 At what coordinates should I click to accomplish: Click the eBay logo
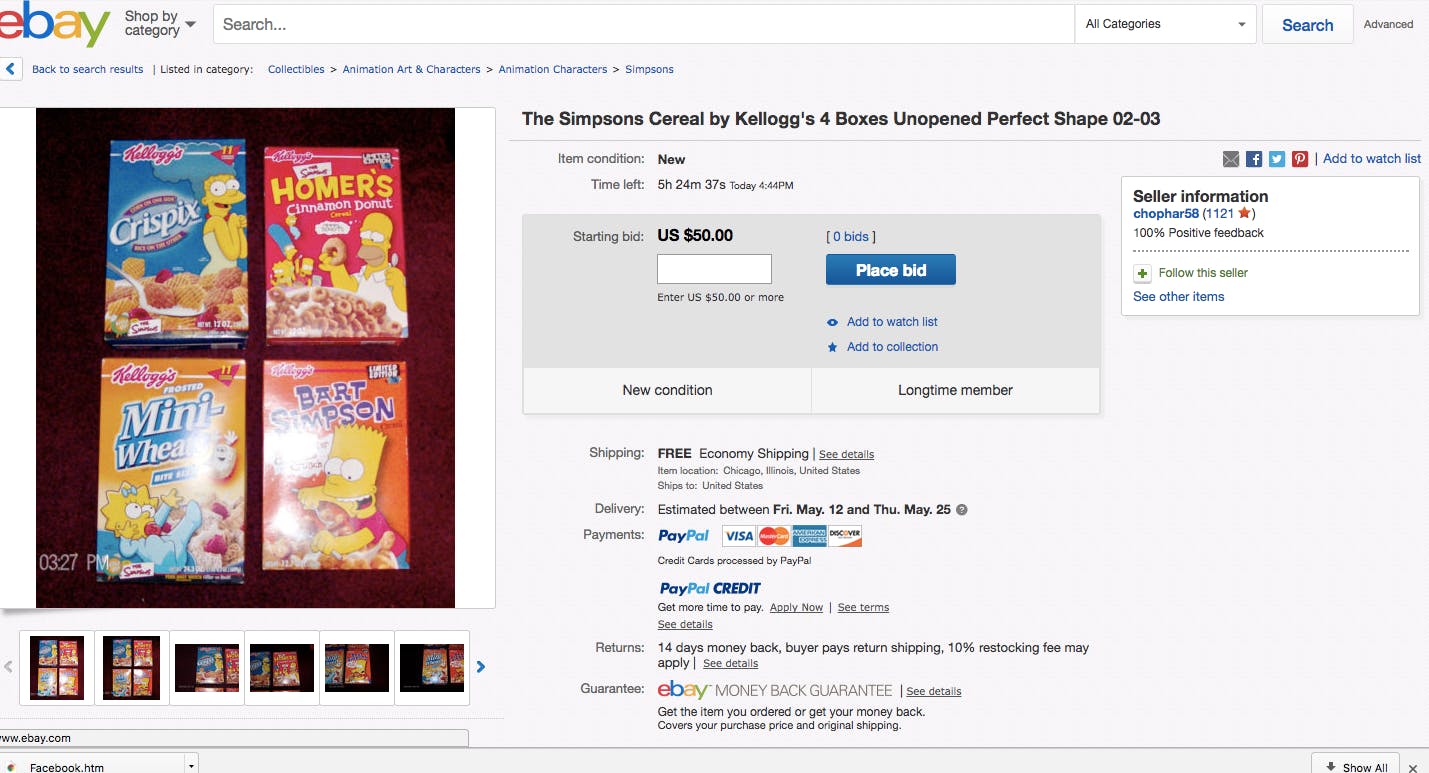pos(55,25)
